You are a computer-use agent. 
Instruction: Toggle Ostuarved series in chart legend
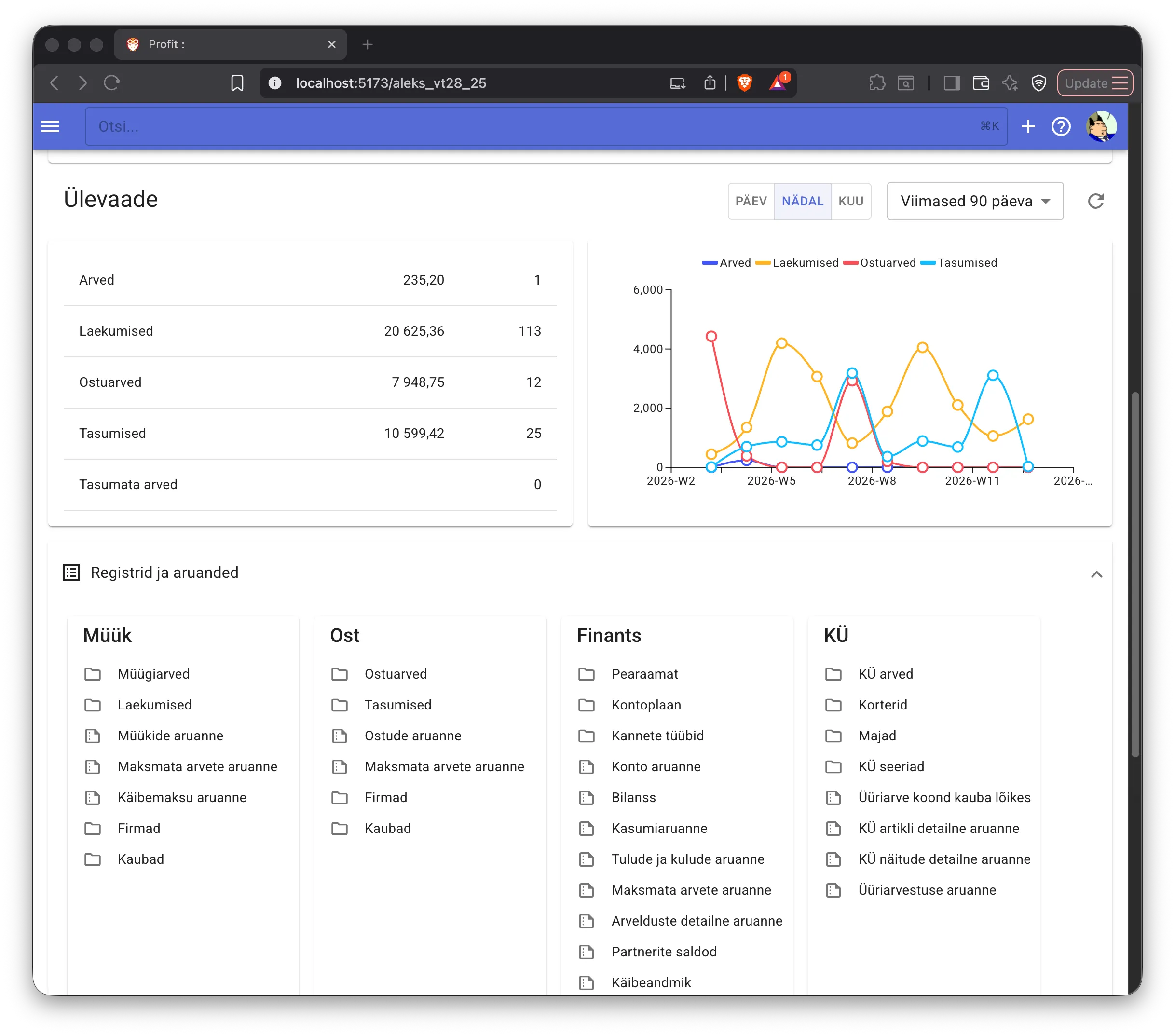(879, 263)
